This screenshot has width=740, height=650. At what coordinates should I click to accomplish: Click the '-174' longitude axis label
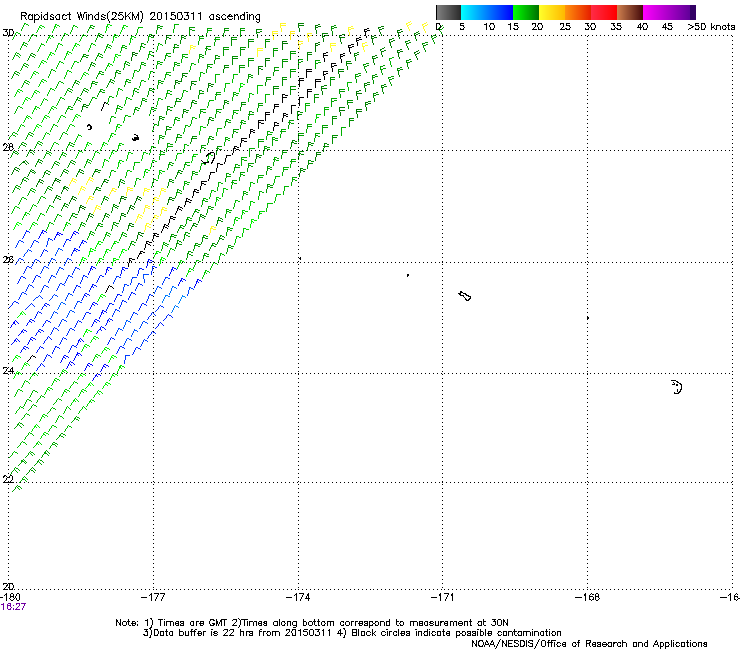[298, 597]
